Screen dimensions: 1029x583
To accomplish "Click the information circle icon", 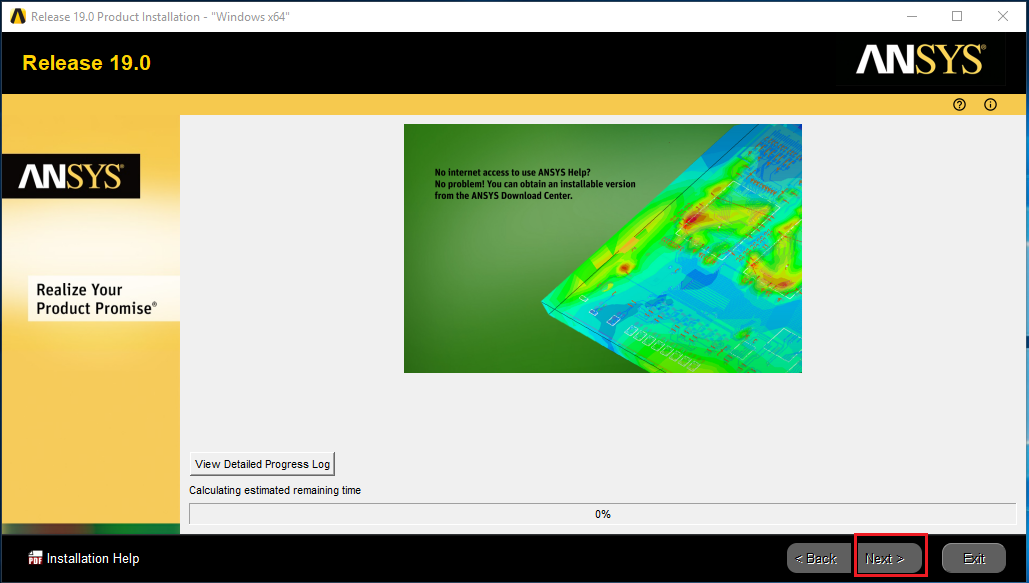I will pos(990,104).
